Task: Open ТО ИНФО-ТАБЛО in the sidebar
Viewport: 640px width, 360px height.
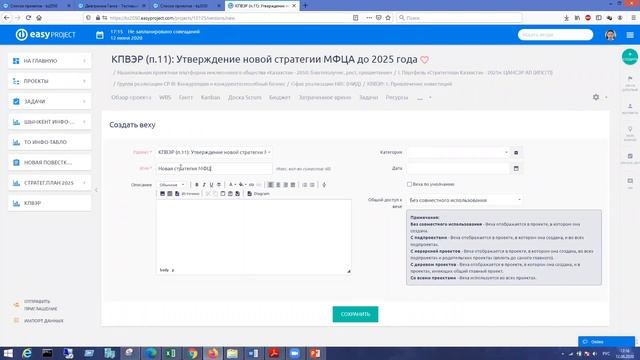Action: [50, 142]
